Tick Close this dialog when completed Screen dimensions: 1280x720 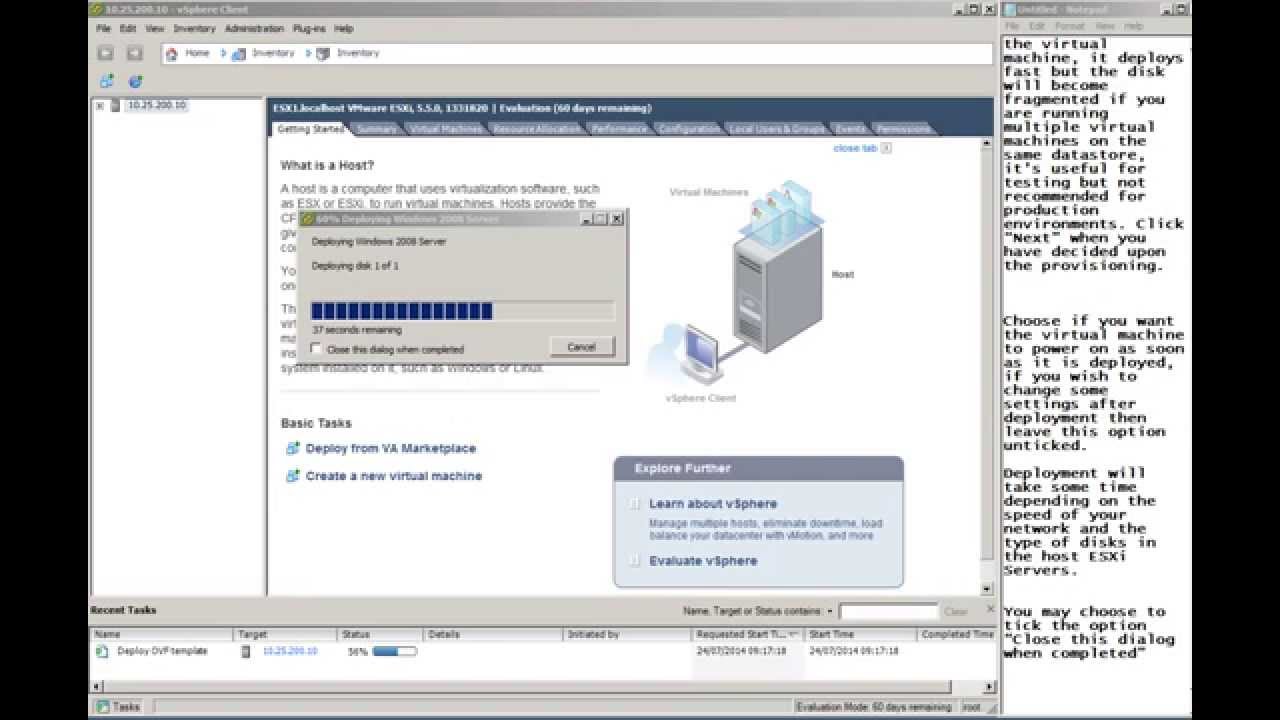[316, 349]
